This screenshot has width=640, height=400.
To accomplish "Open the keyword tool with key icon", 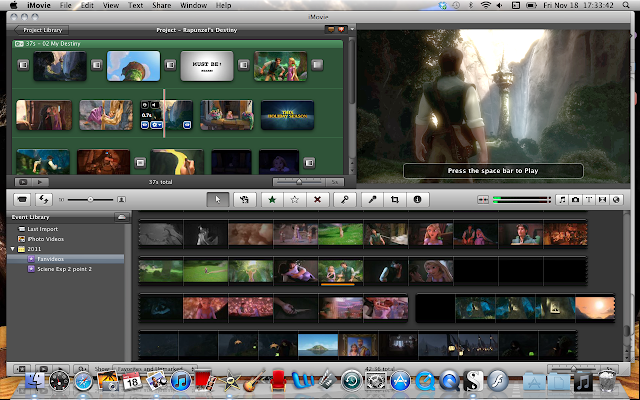I will pyautogui.click(x=345, y=200).
